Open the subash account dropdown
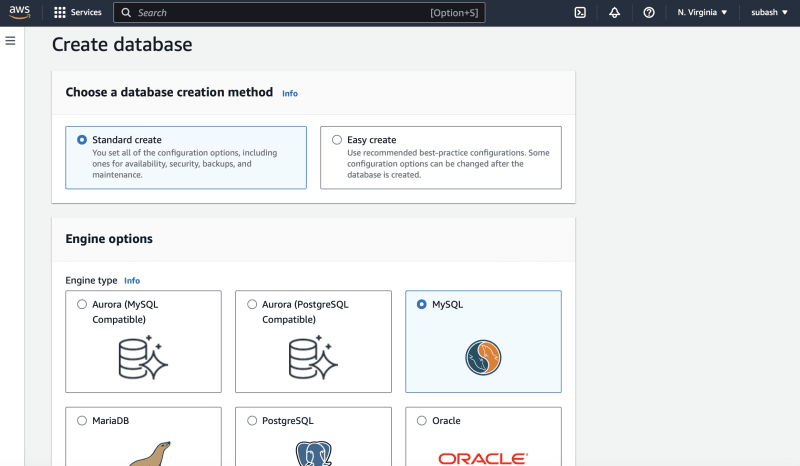800x466 pixels. (769, 12)
